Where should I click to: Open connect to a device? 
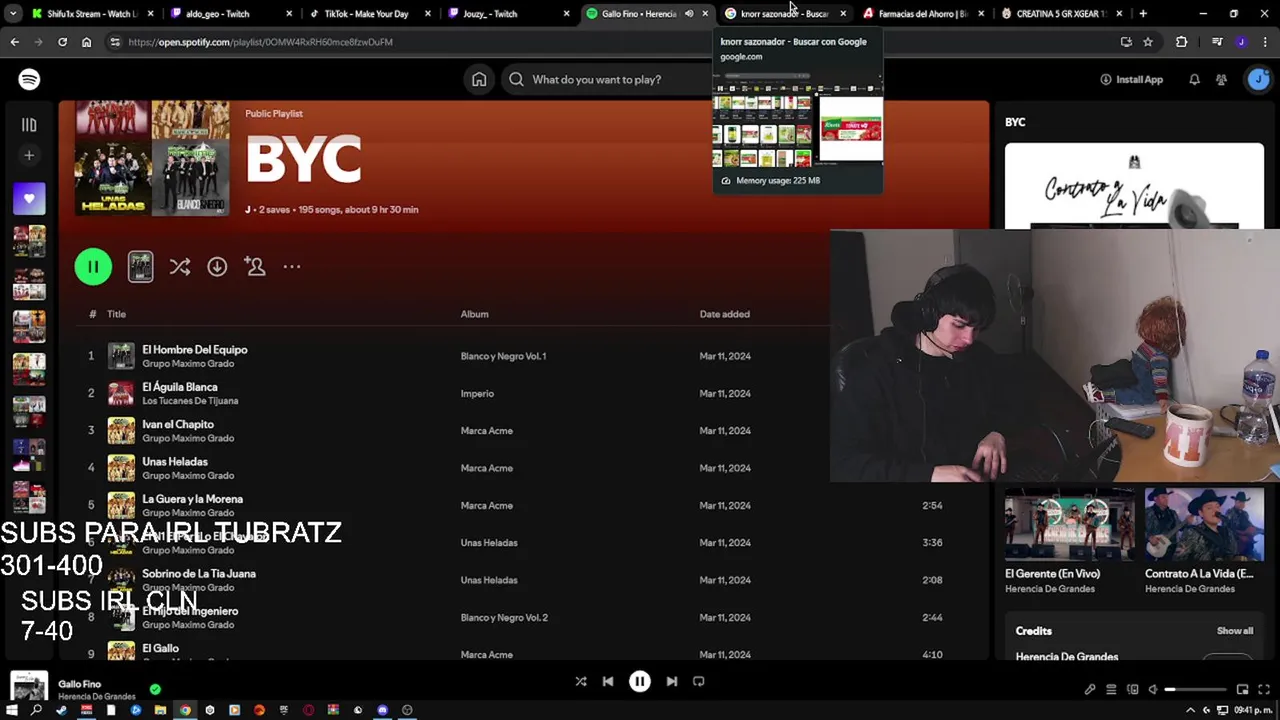[x=1132, y=689]
